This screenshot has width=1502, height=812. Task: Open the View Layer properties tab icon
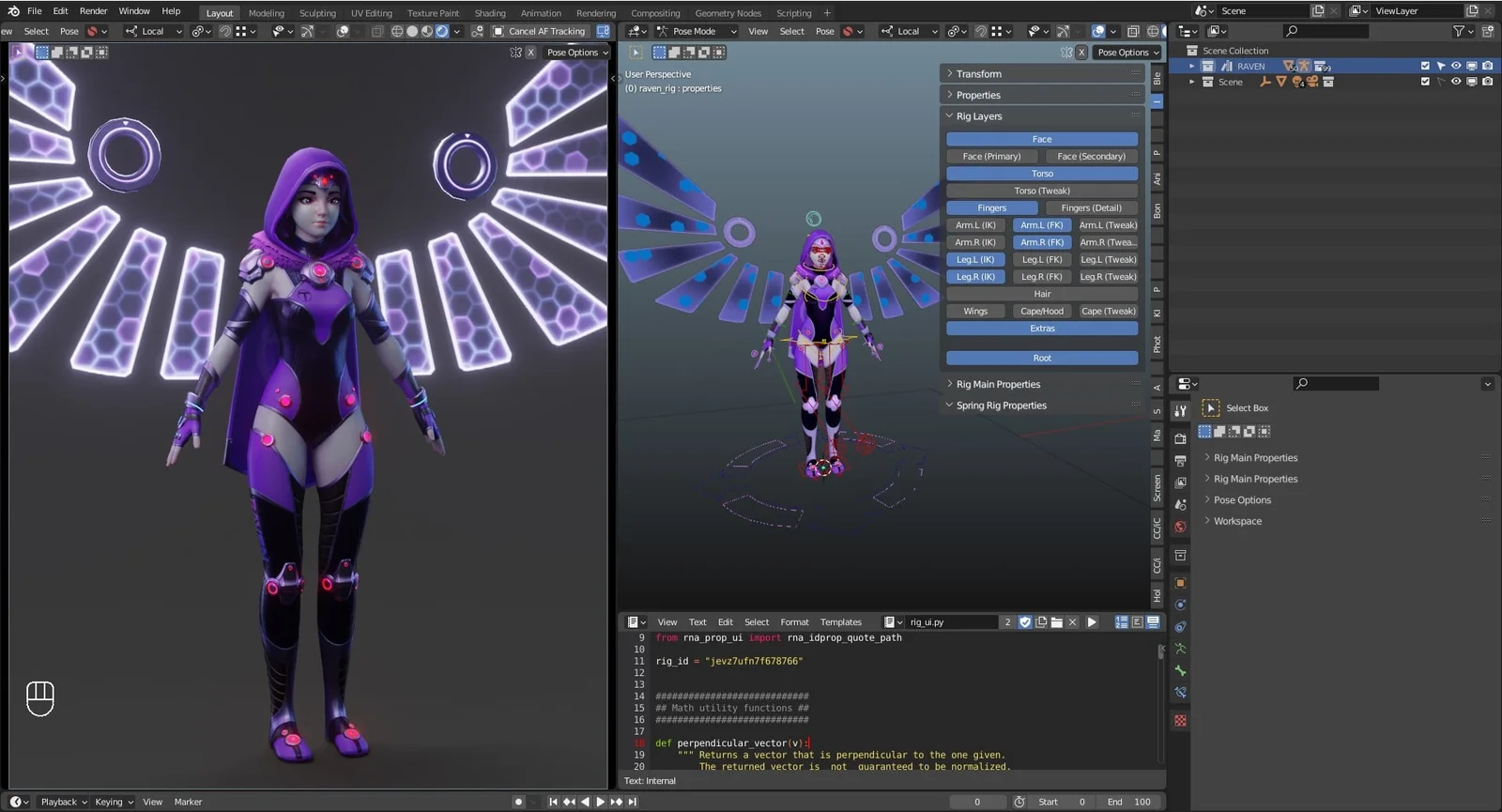[1180, 483]
